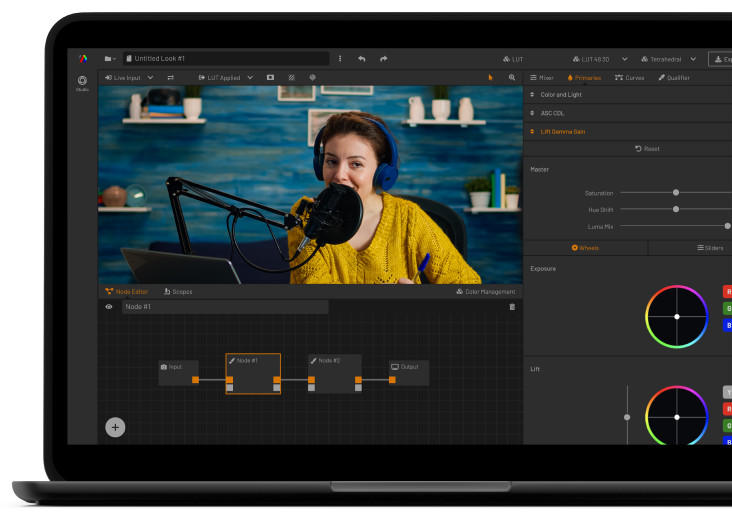Click the Saturation slider handle

(x=676, y=192)
